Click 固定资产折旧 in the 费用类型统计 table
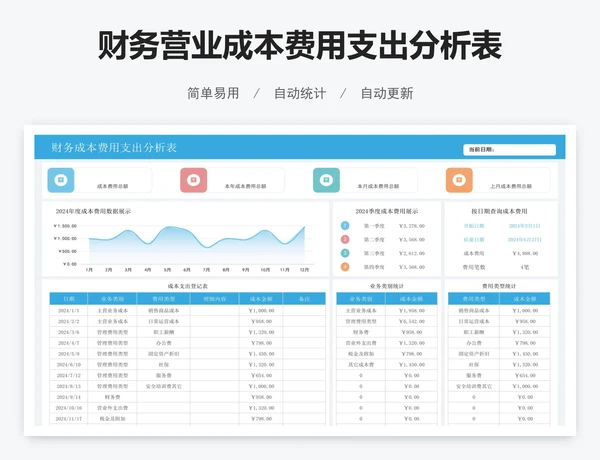 474,354
